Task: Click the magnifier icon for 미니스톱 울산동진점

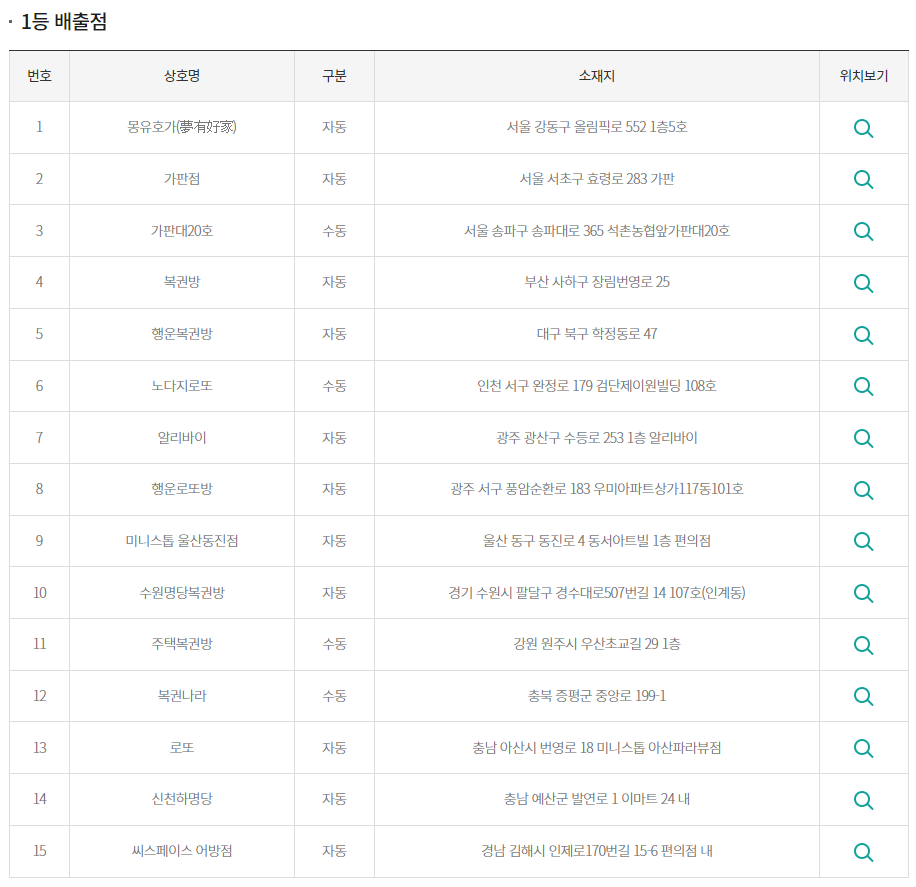Action: click(x=862, y=541)
